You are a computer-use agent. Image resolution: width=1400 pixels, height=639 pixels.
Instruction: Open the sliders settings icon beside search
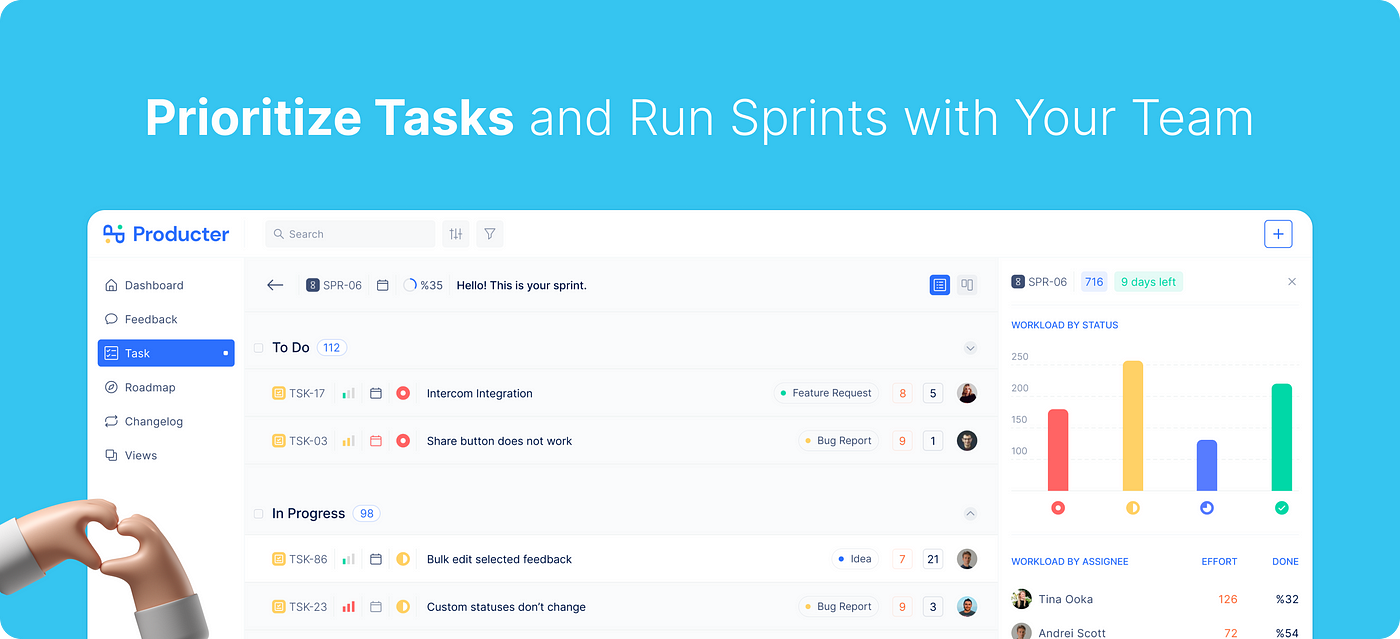tap(455, 234)
